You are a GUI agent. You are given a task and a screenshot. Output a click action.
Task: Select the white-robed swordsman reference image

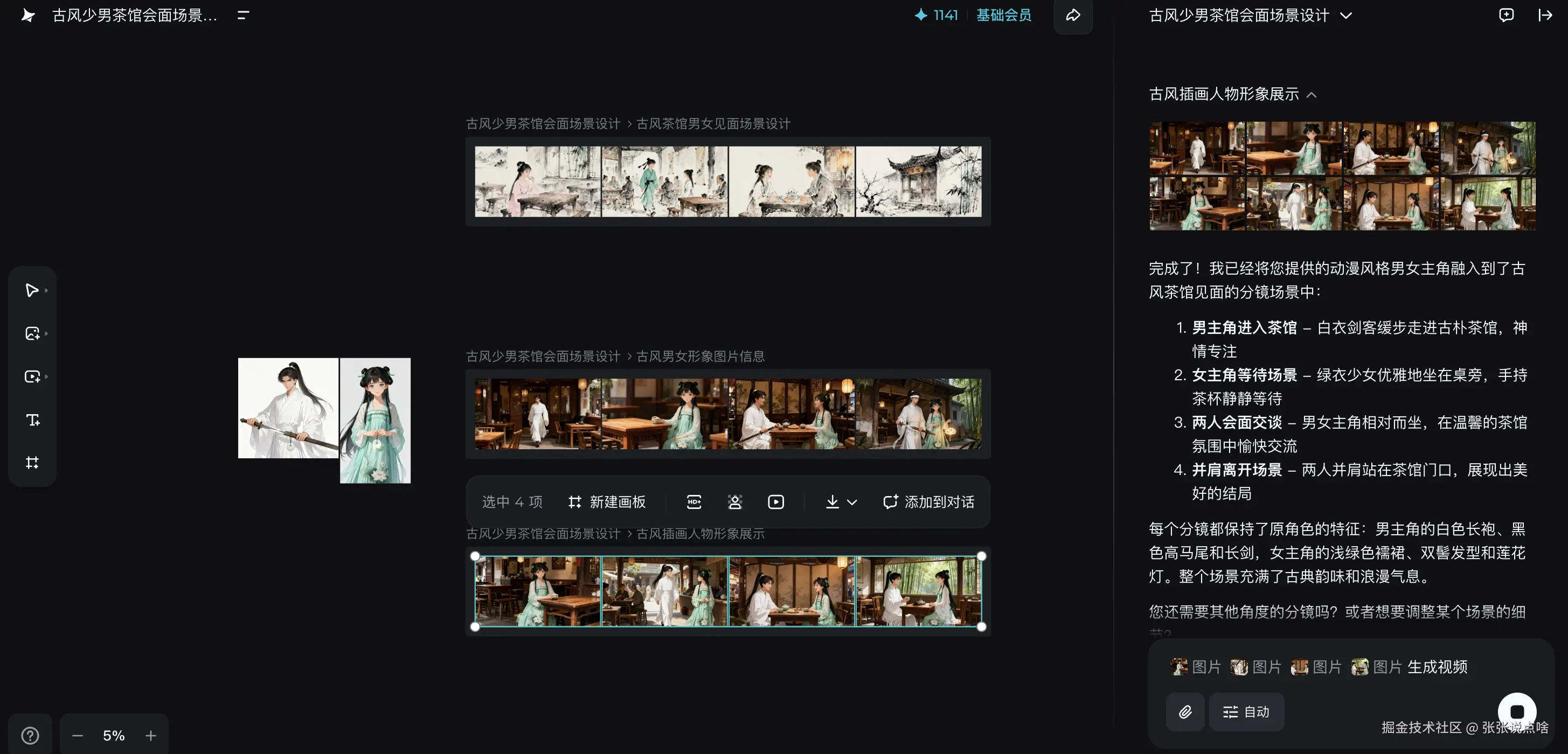287,408
